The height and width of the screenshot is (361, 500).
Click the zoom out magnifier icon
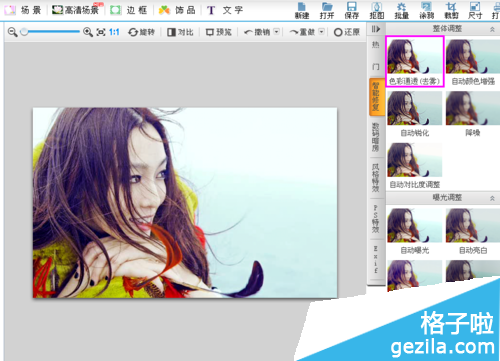(x=12, y=32)
